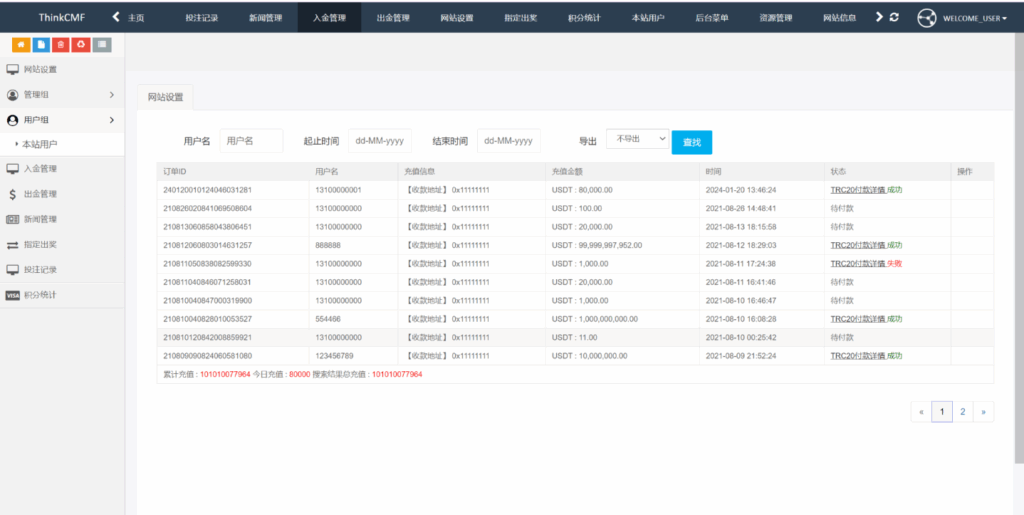Switch to the 出金管理 top tab
The height and width of the screenshot is (515, 1024).
393,18
